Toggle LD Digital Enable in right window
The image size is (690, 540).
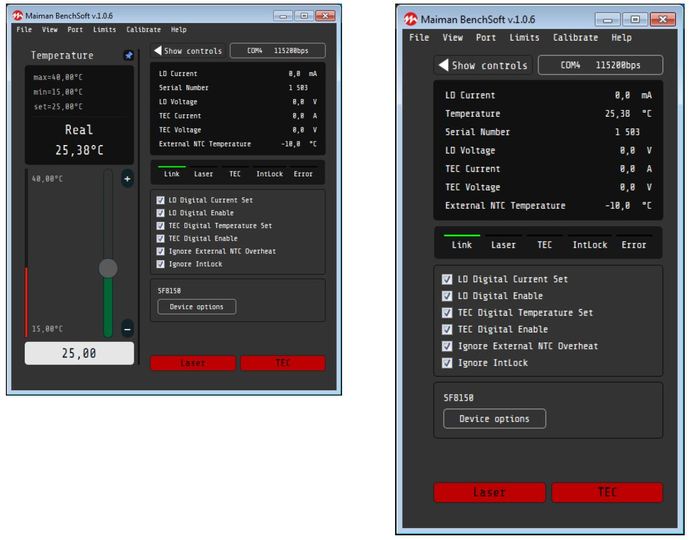click(x=447, y=296)
